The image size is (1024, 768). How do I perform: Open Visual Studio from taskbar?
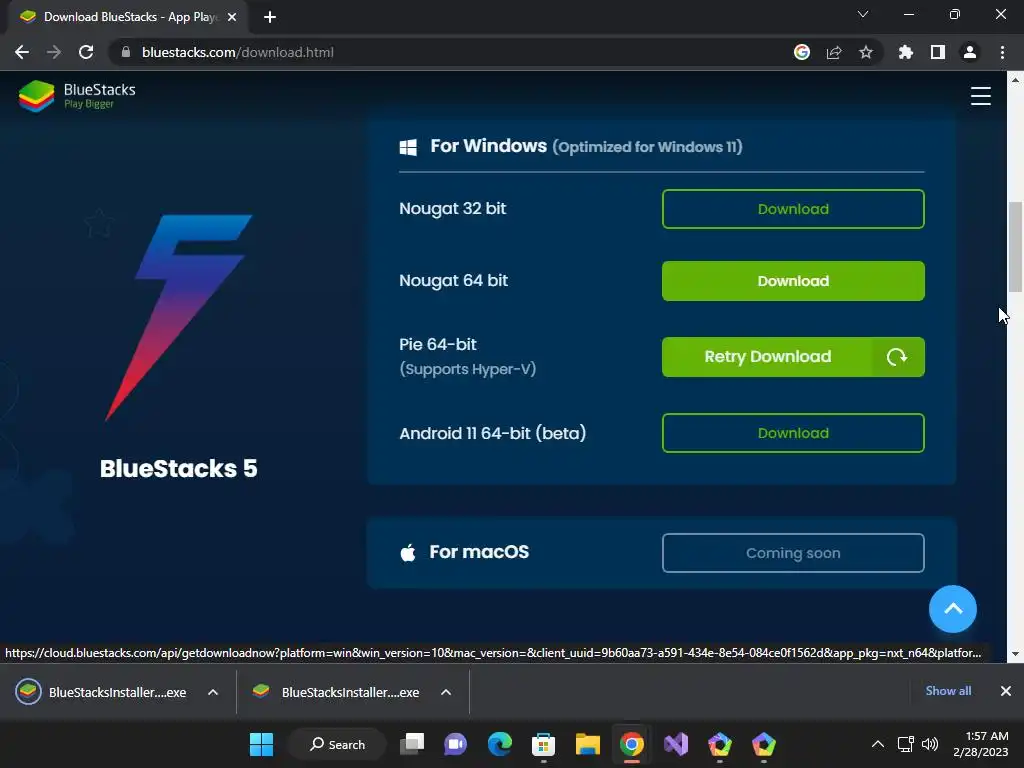676,744
